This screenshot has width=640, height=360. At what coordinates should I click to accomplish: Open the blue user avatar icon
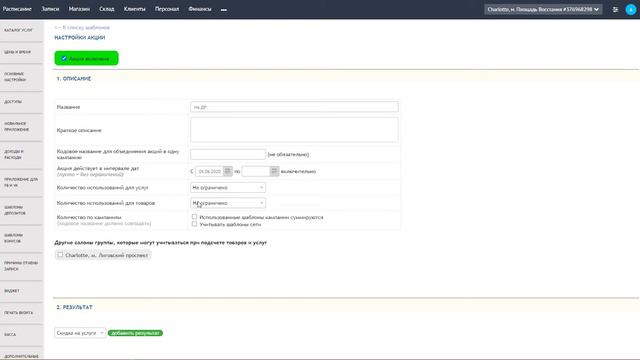click(x=631, y=9)
